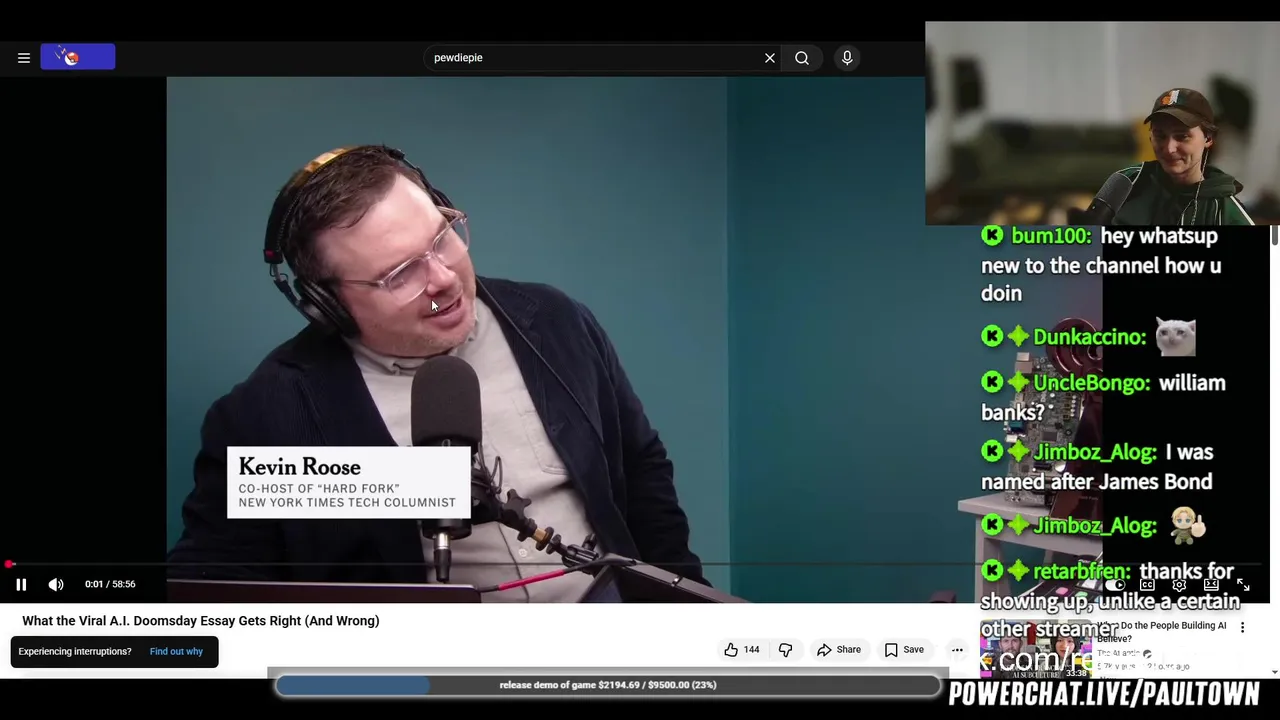1280x720 pixels.
Task: Dislike the video with thumbs down
Action: pyautogui.click(x=785, y=650)
